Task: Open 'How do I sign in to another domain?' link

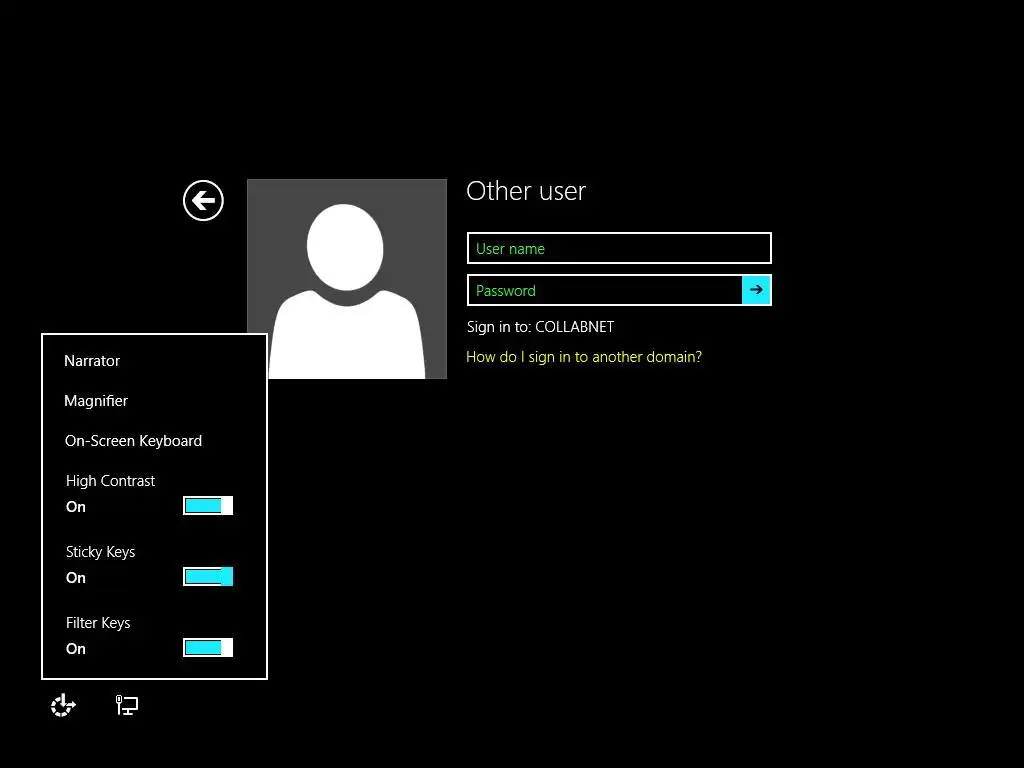Action: click(584, 357)
